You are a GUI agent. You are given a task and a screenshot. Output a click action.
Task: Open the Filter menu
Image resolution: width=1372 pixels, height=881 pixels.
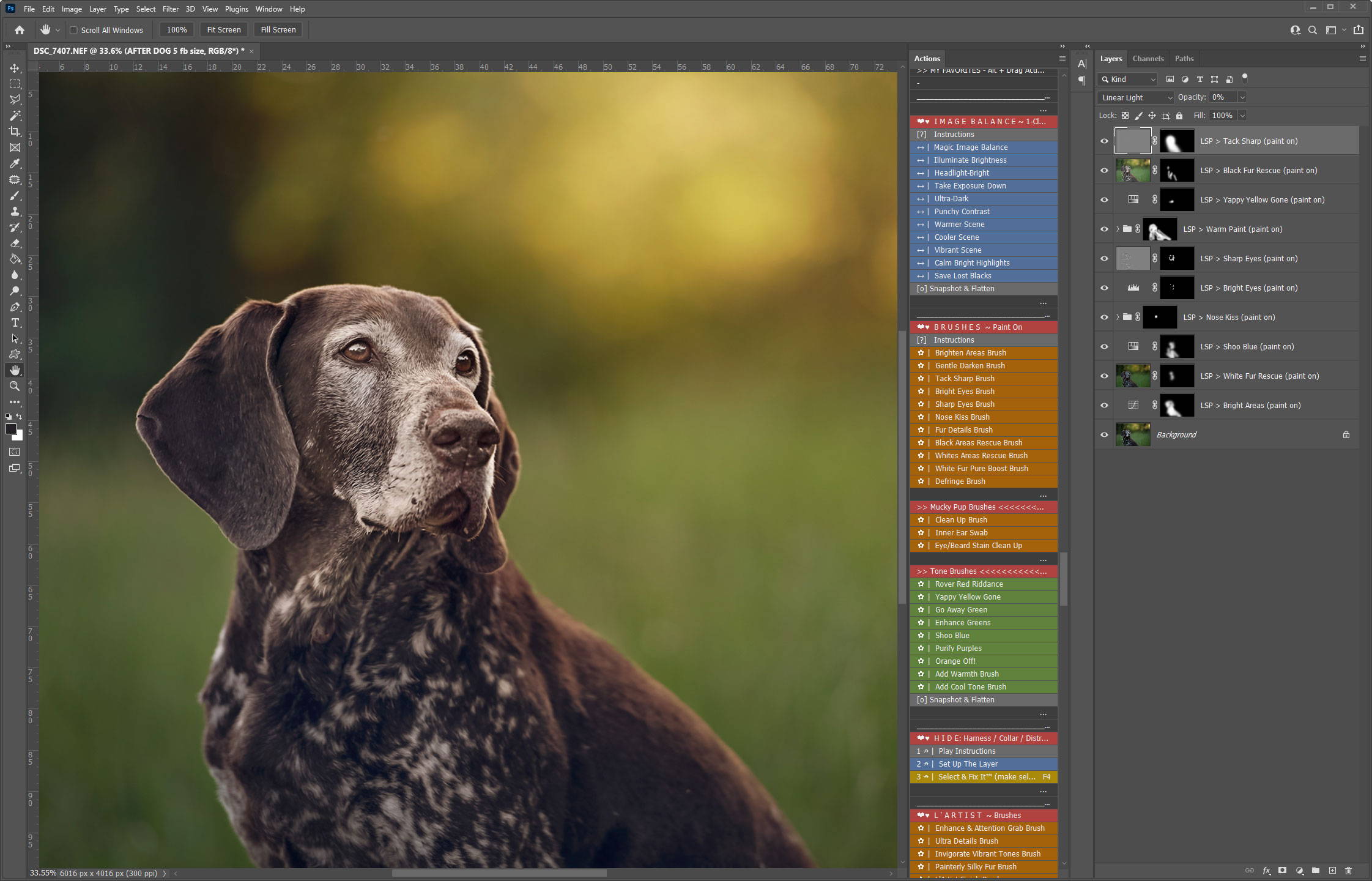171,9
